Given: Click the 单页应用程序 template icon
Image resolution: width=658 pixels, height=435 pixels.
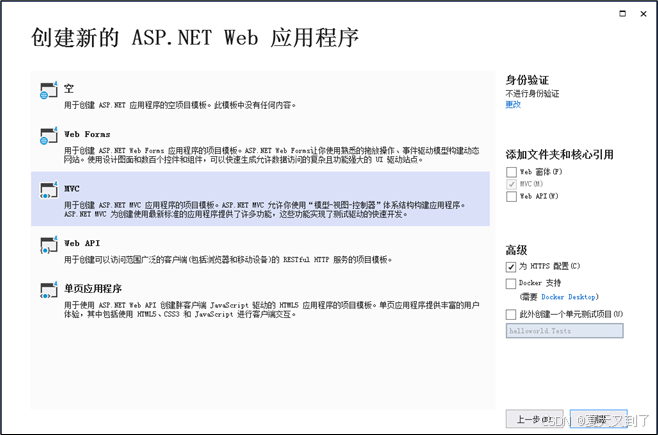Looking at the screenshot, I should click(49, 290).
